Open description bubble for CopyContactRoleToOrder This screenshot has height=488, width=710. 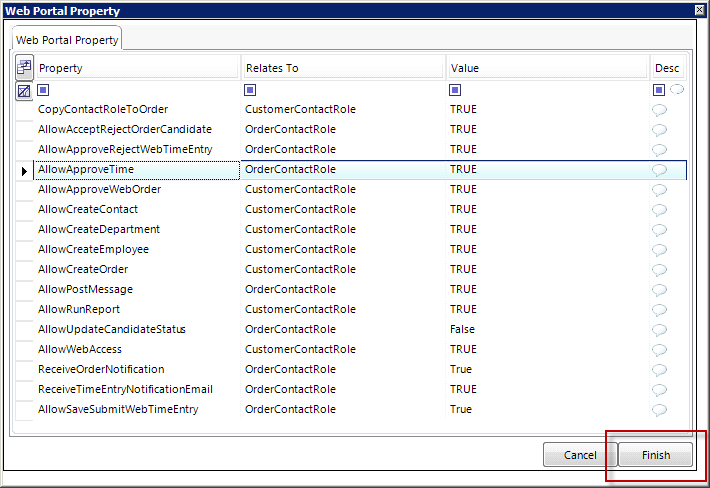click(x=659, y=109)
